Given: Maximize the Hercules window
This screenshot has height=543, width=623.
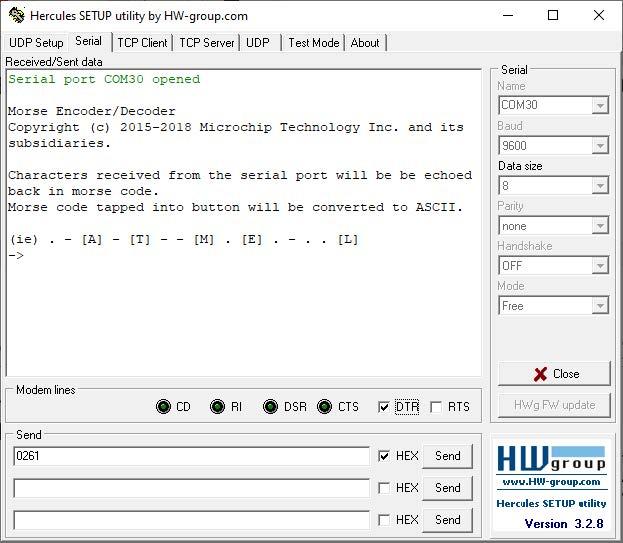Looking at the screenshot, I should point(553,15).
